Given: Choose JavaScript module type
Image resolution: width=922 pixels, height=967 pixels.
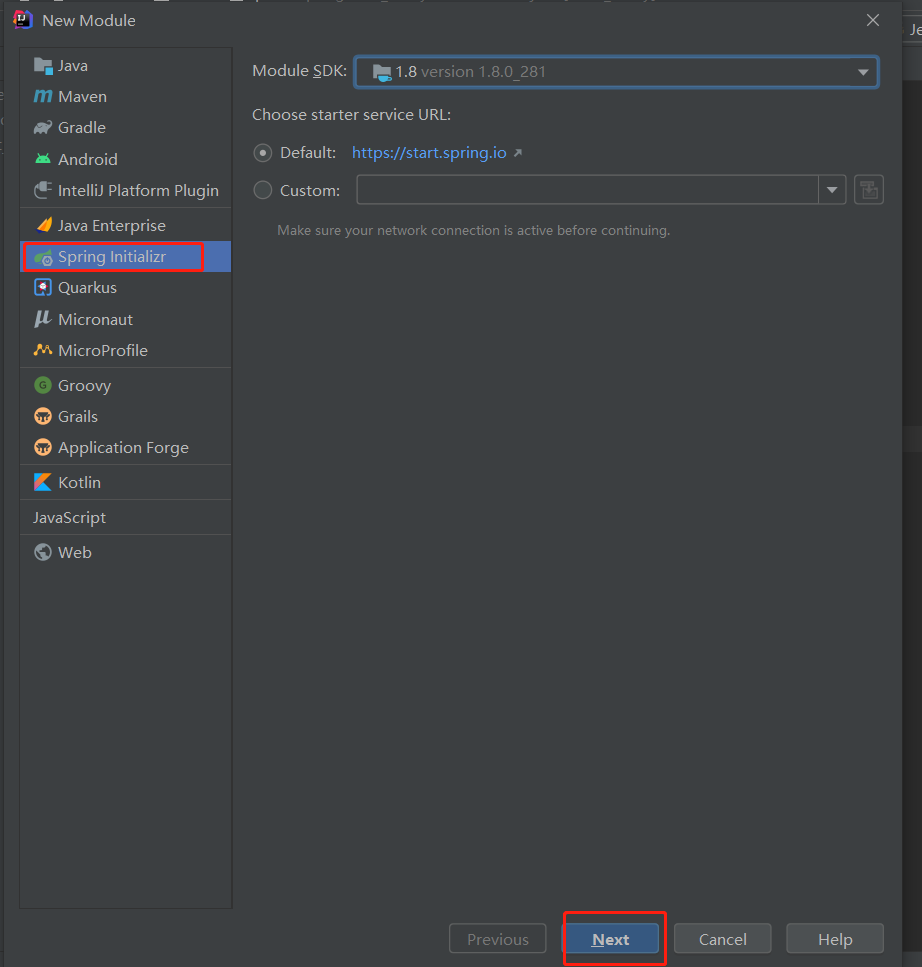Looking at the screenshot, I should [x=69, y=517].
